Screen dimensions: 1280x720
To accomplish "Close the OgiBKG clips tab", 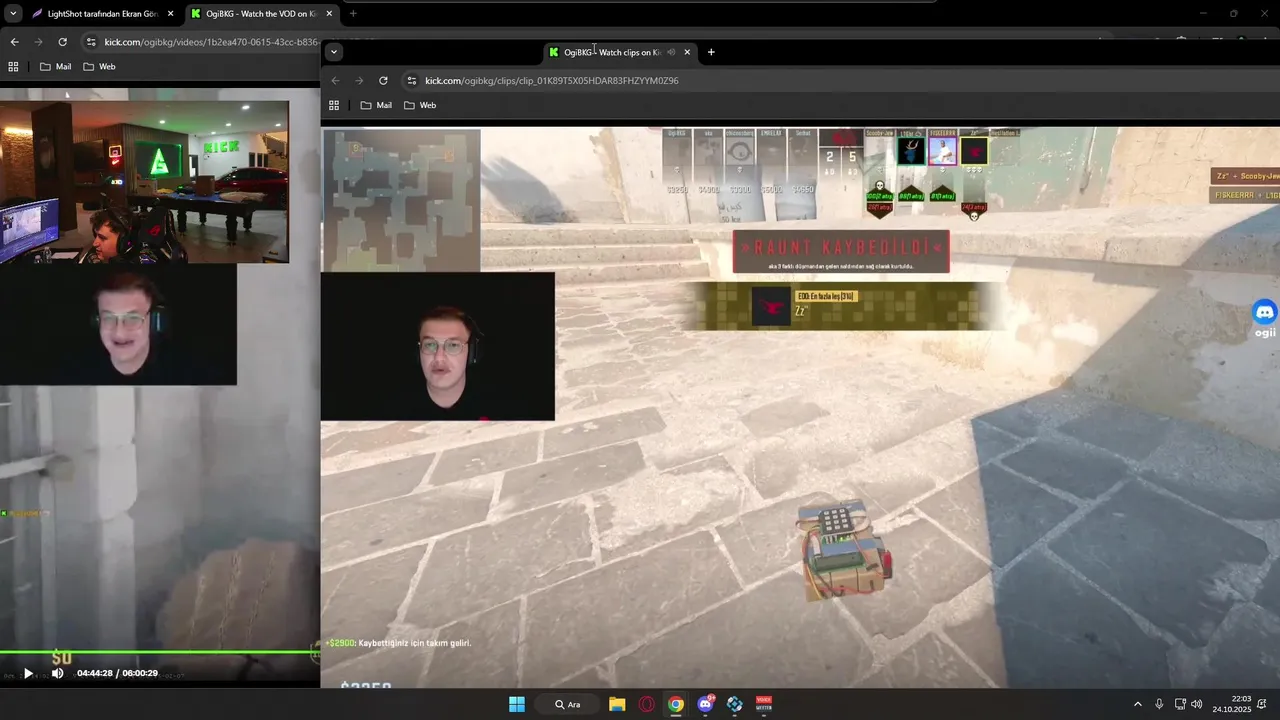I will [x=687, y=52].
